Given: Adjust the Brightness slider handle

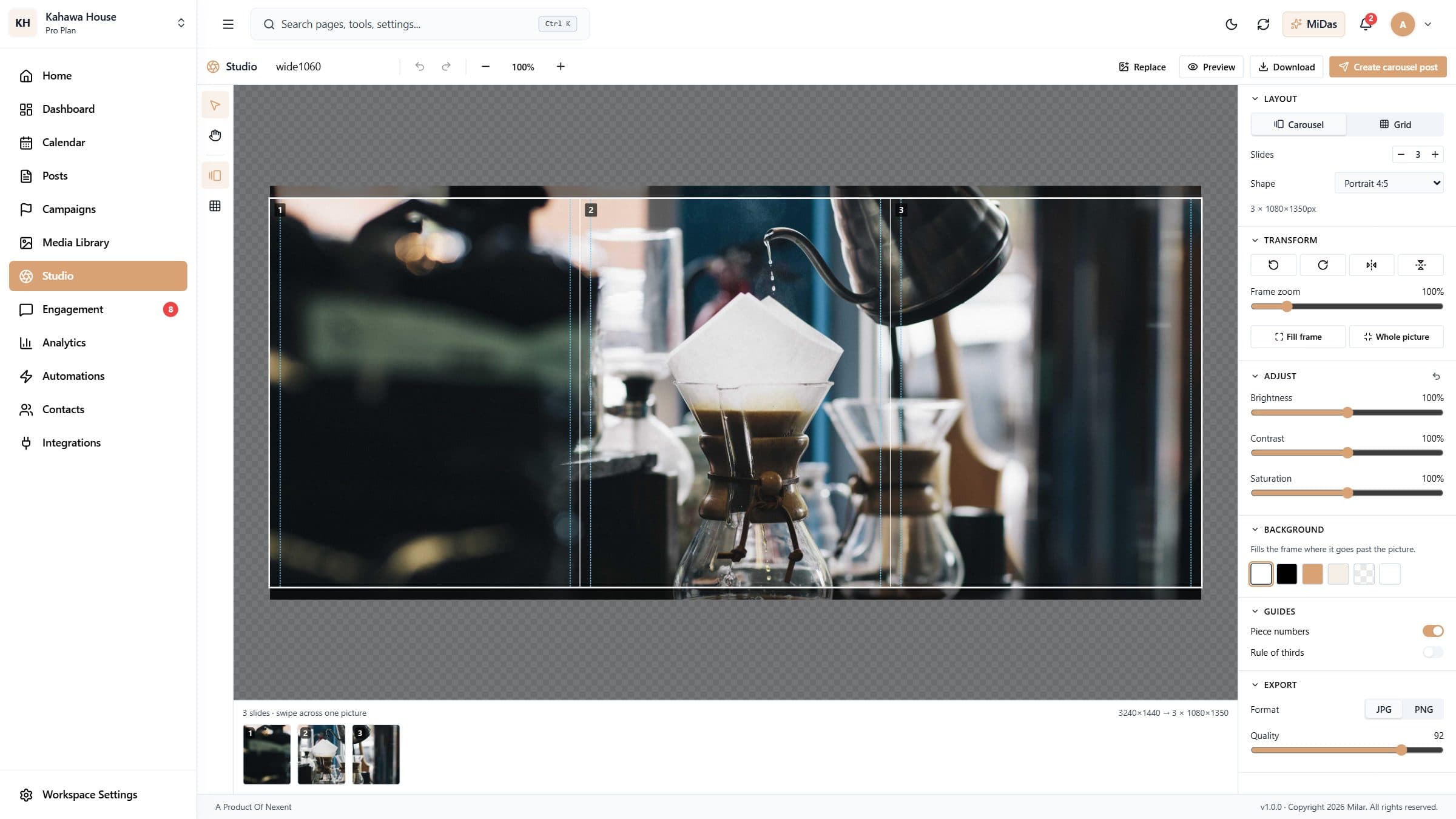Looking at the screenshot, I should click(x=1347, y=413).
